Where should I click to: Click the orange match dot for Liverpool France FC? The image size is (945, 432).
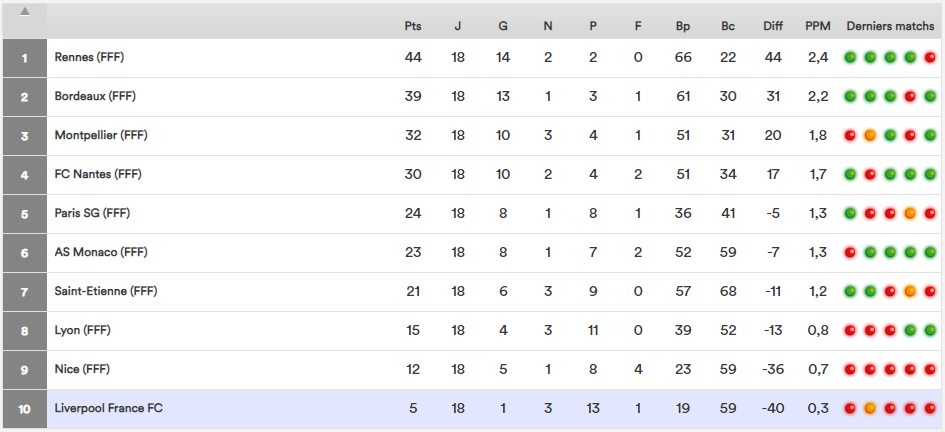tap(870, 408)
